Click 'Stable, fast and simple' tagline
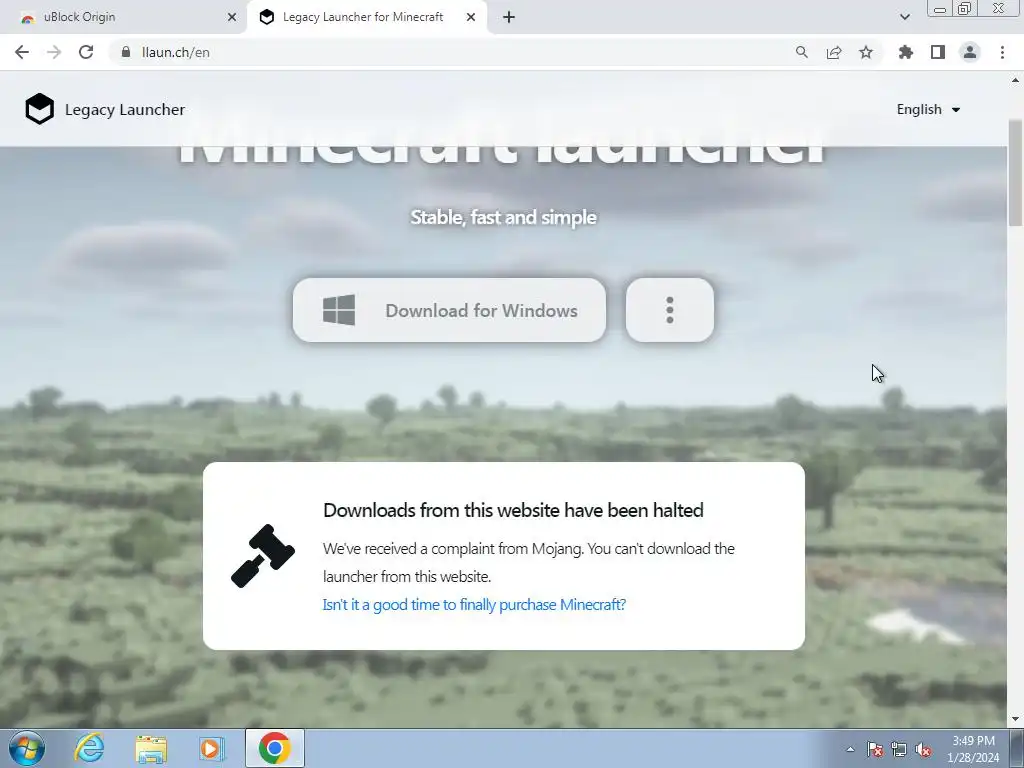This screenshot has width=1024, height=768. tap(504, 217)
